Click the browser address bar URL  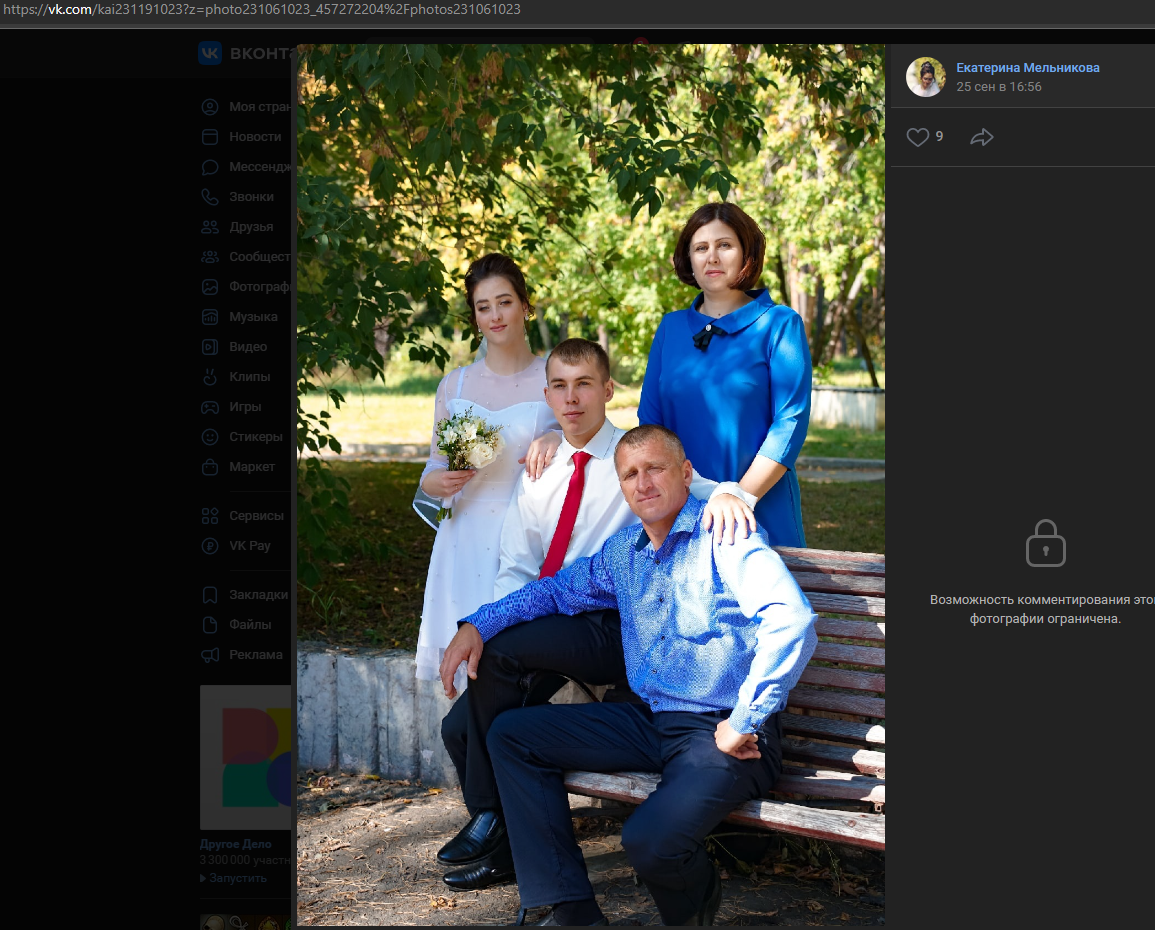coord(261,10)
